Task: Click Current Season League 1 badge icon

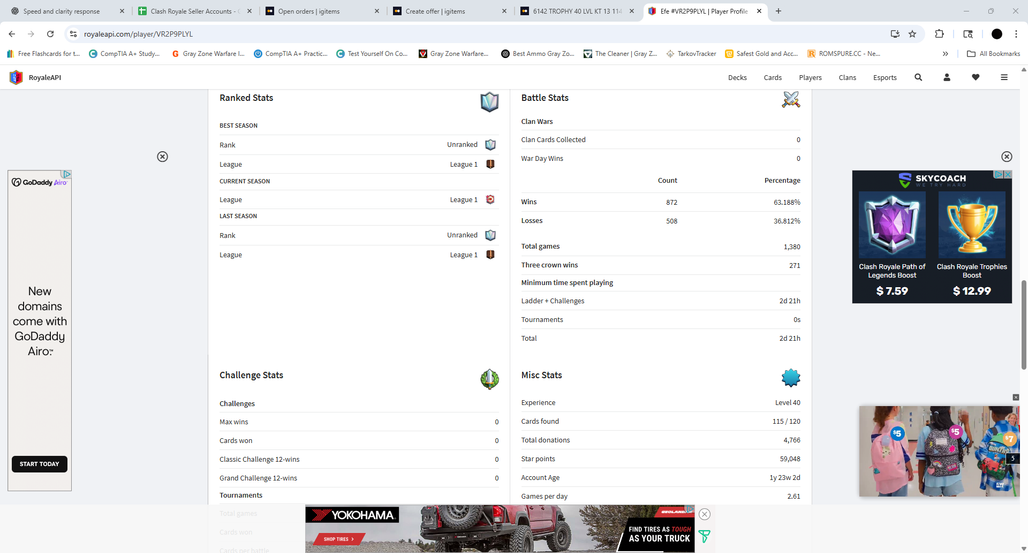Action: (490, 199)
